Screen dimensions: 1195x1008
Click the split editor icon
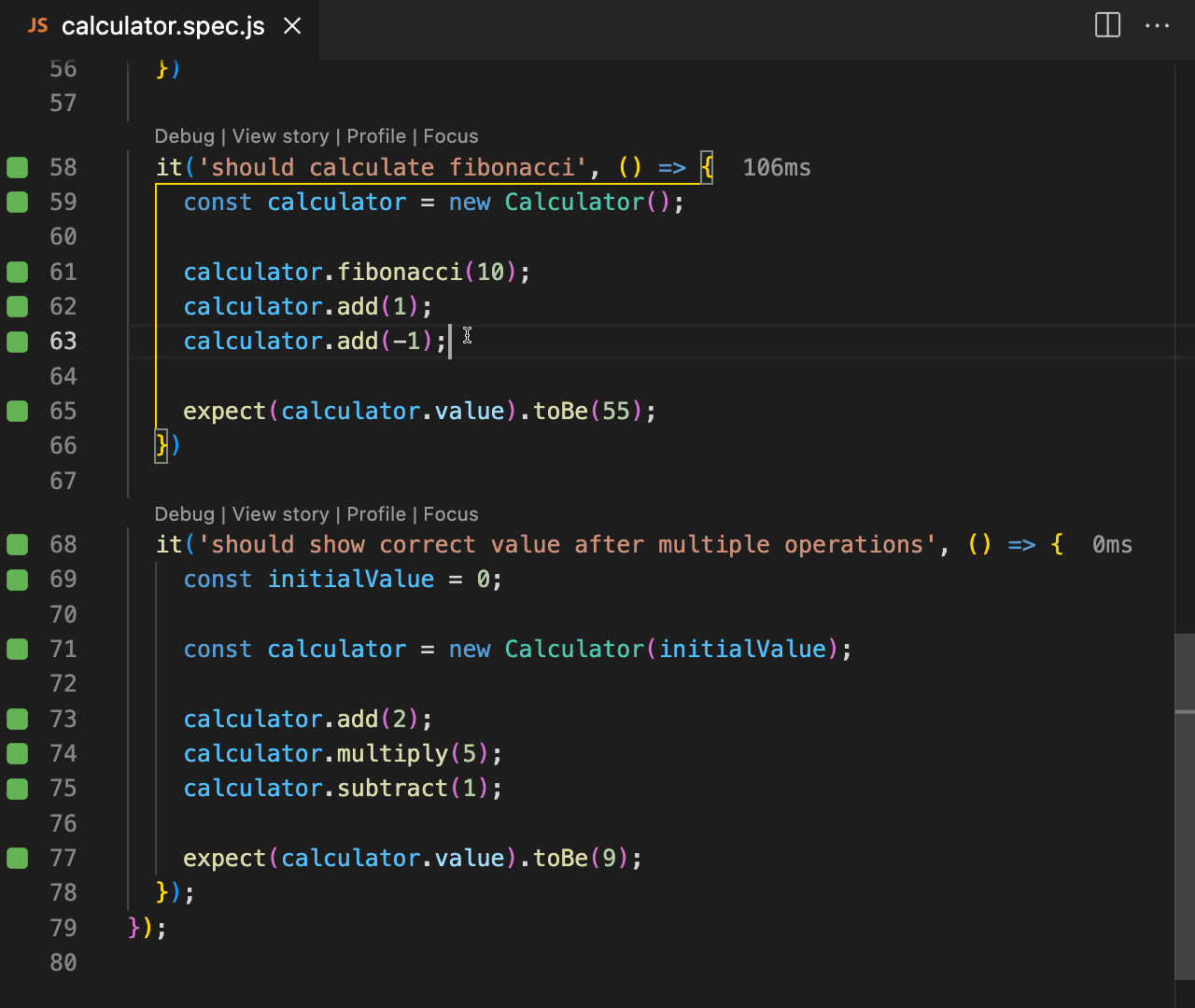1107,25
